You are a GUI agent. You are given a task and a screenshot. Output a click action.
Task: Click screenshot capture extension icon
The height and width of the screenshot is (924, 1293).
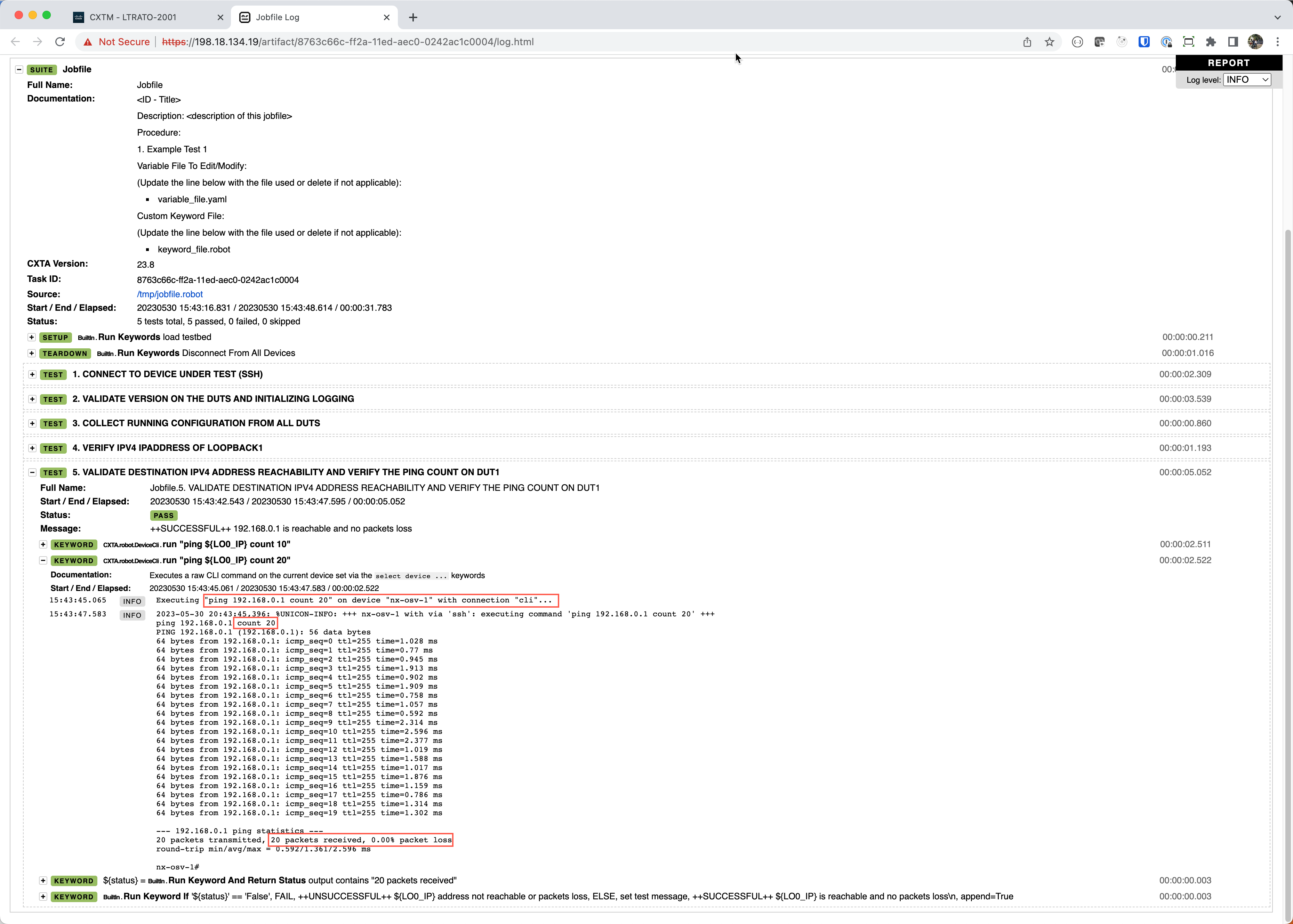pyautogui.click(x=1188, y=41)
